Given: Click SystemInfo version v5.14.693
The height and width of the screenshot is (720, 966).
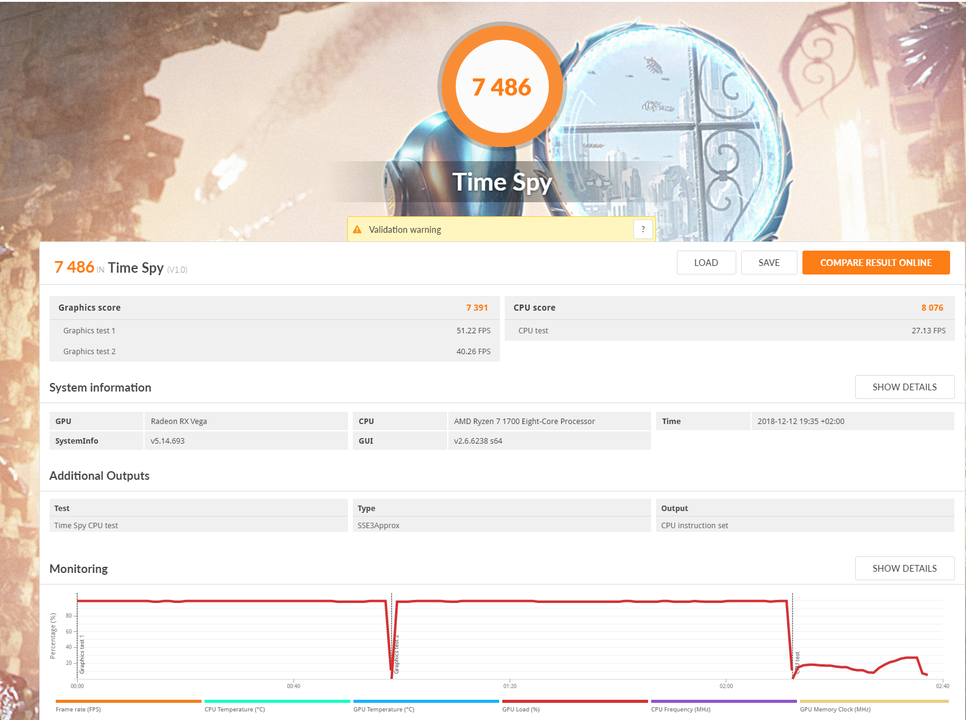Looking at the screenshot, I should [168, 441].
